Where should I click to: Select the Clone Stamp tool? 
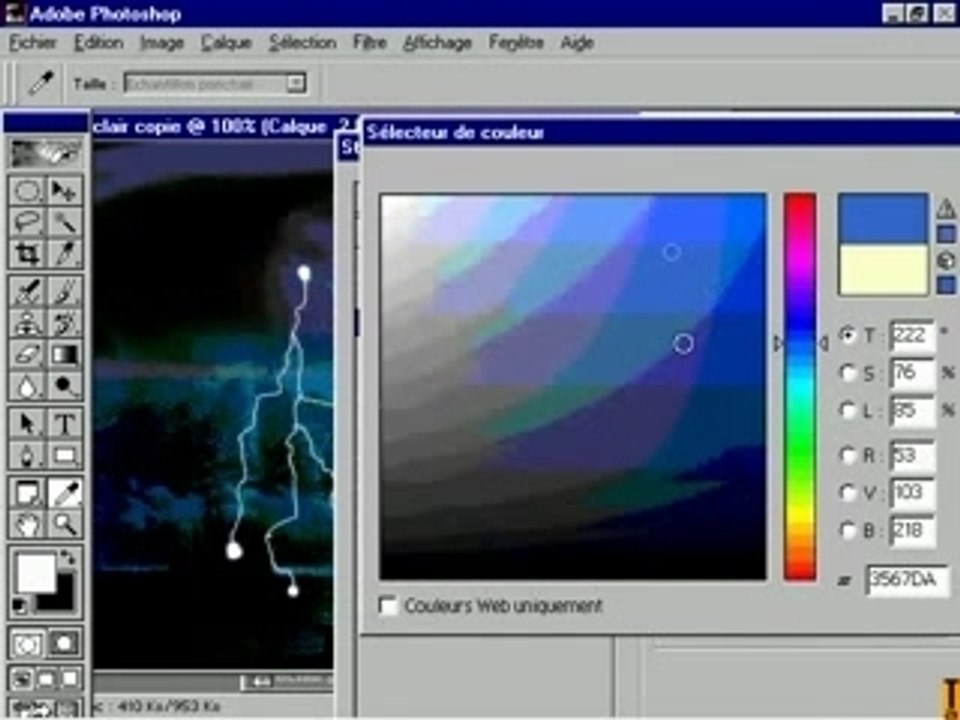[26, 323]
